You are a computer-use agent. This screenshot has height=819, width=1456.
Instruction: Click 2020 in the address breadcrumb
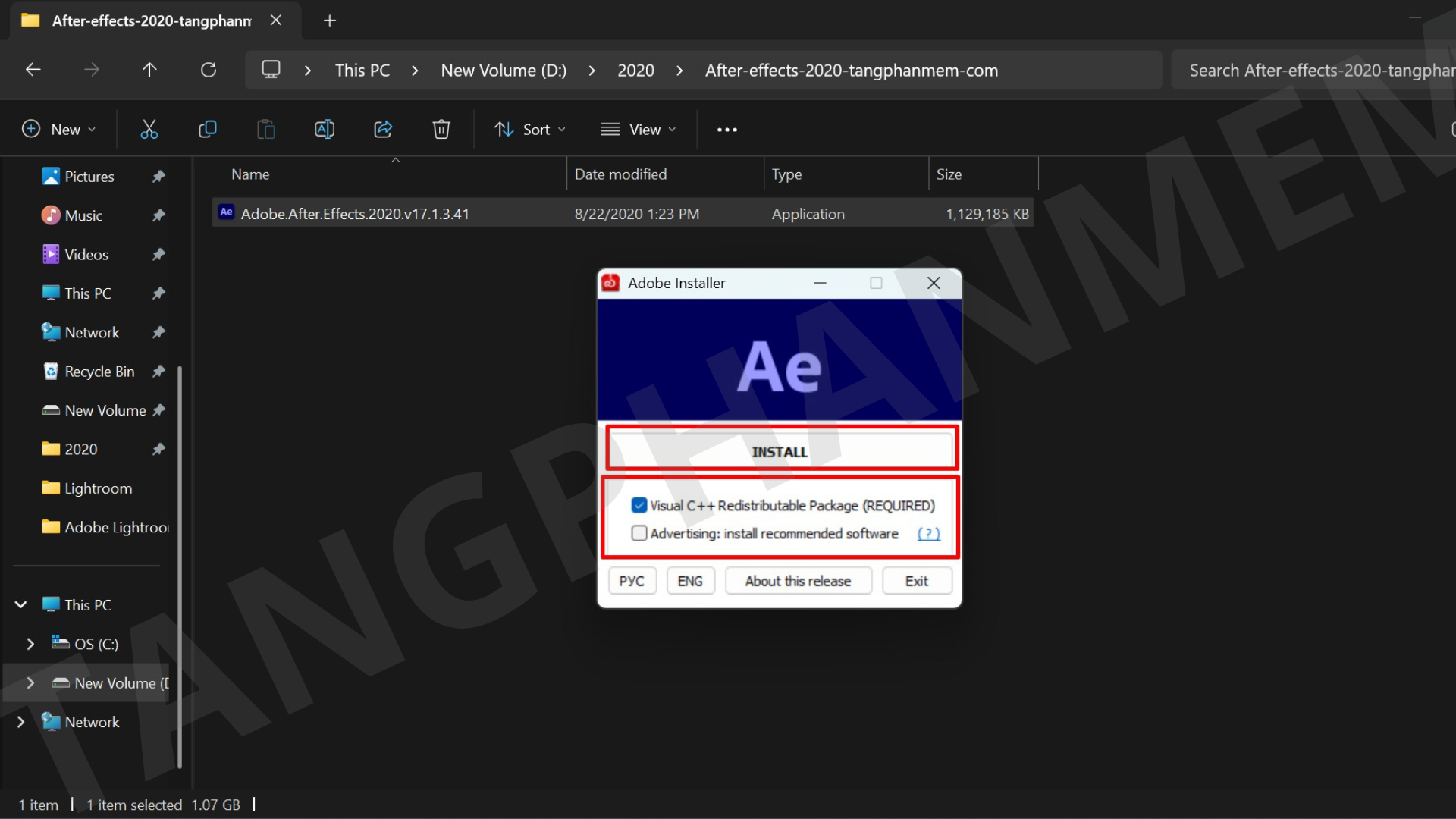point(635,71)
